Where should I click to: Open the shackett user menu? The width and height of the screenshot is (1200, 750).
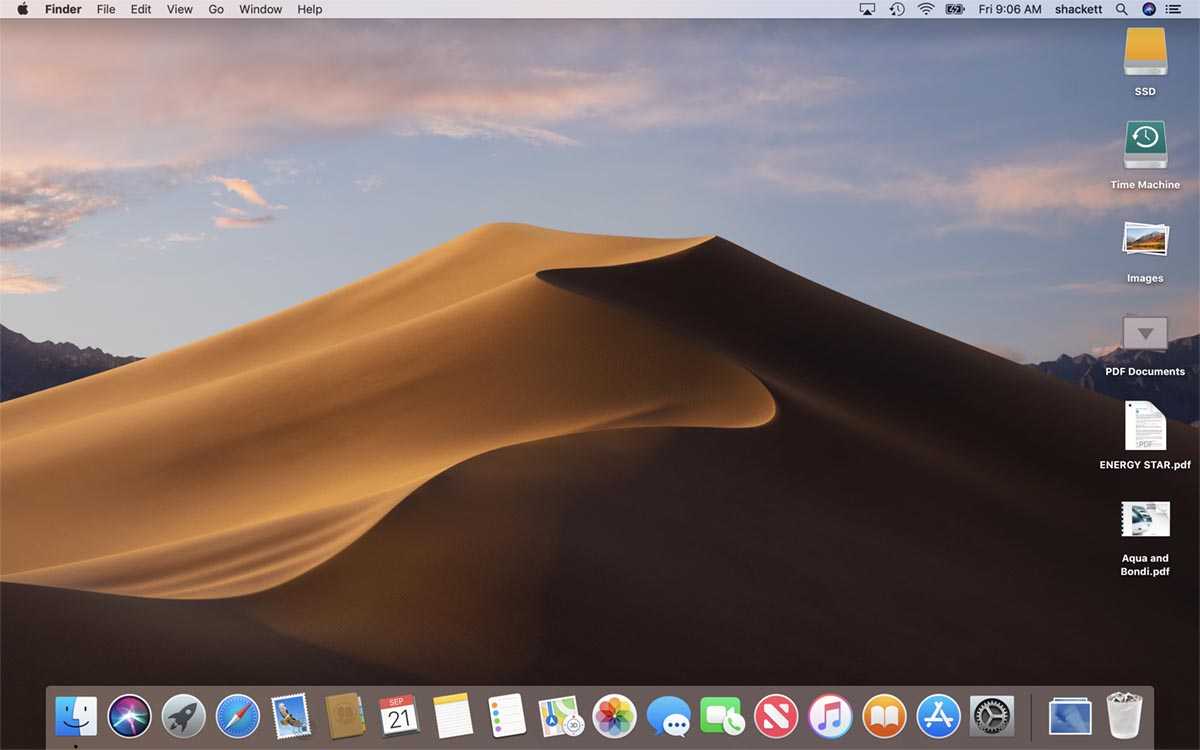[x=1077, y=9]
